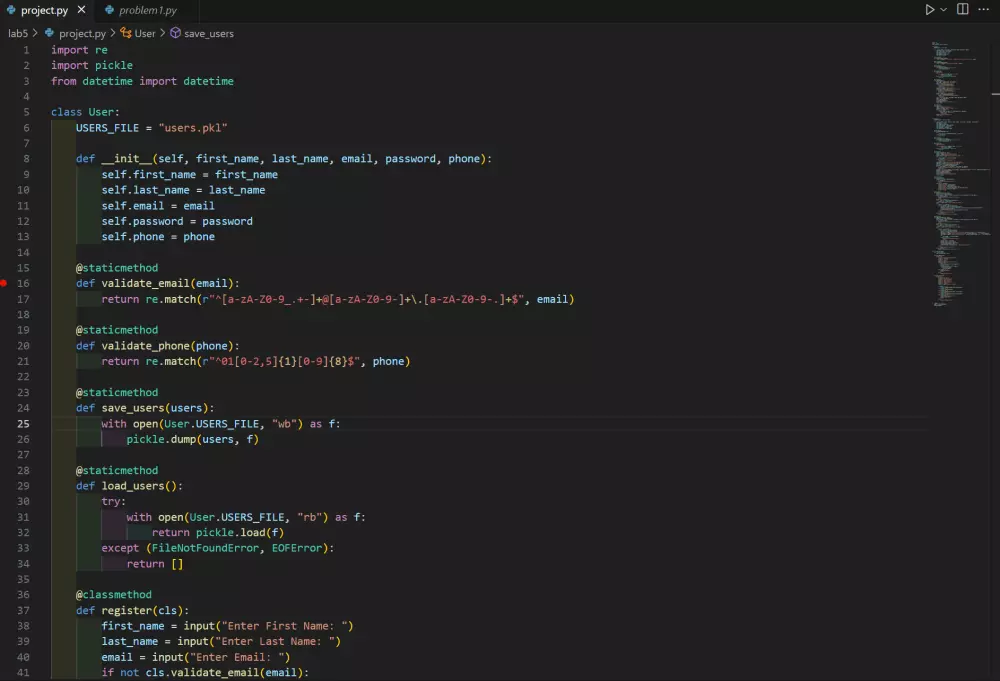Viewport: 1000px width, 681px height.
Task: Click validate_email in its def line
Action: point(145,283)
